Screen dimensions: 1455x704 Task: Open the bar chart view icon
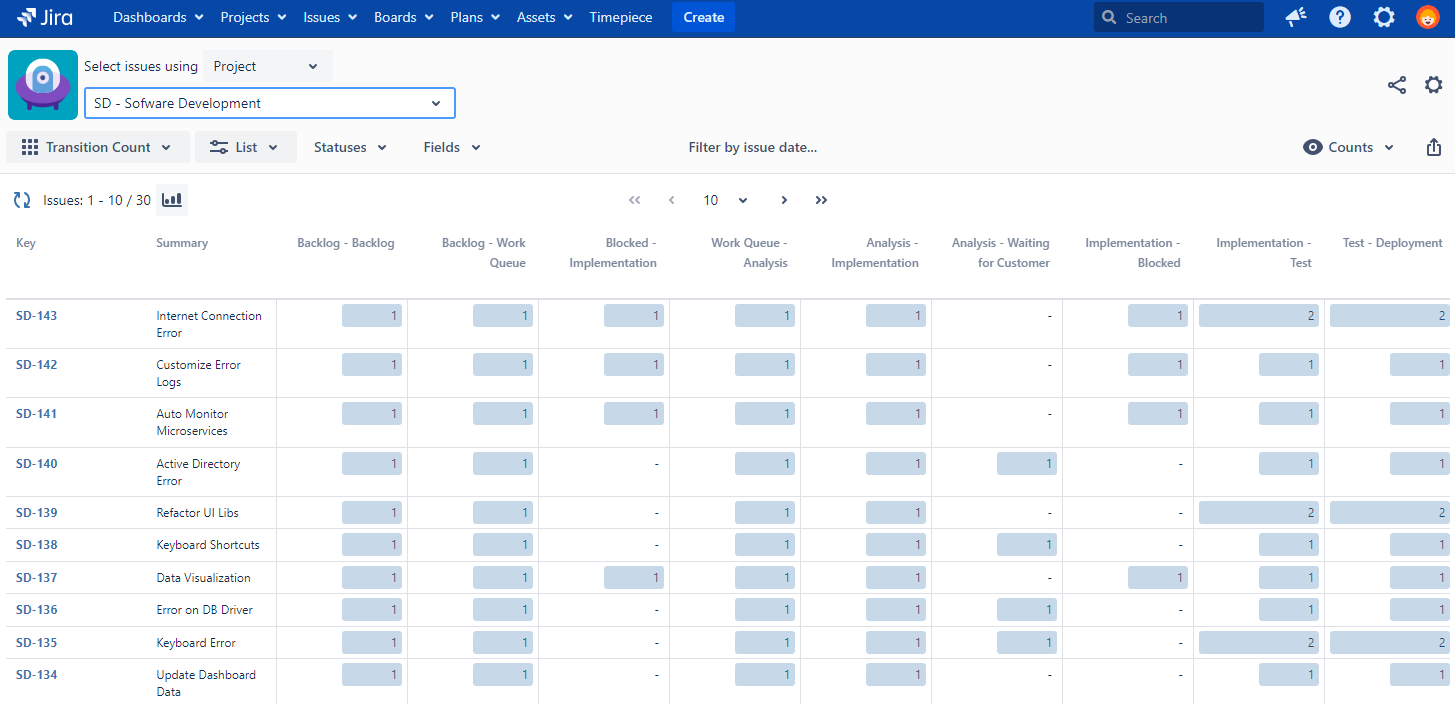coord(172,200)
